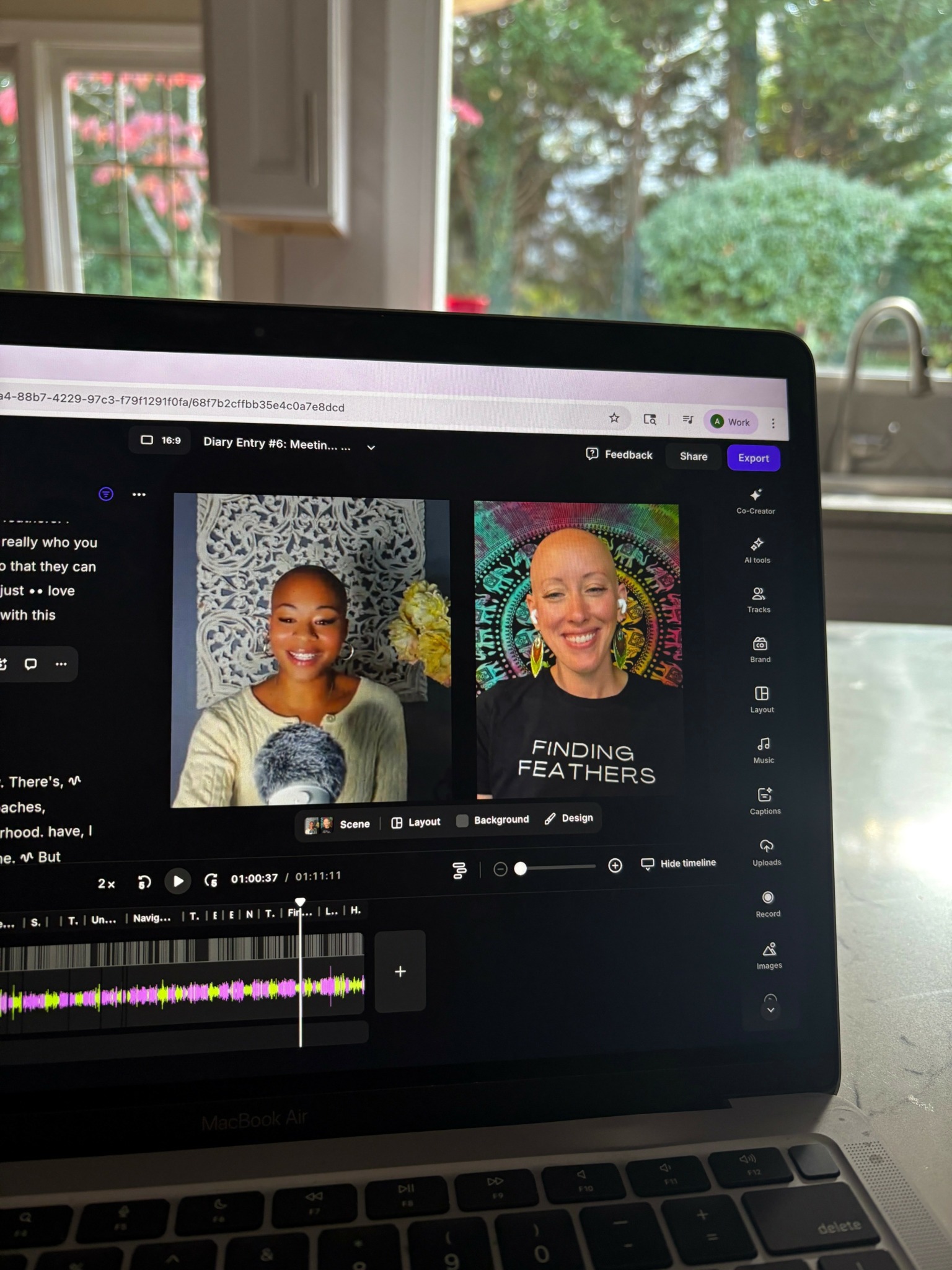Toggle the timeline view mode icon
The width and height of the screenshot is (952, 1270).
(x=459, y=871)
